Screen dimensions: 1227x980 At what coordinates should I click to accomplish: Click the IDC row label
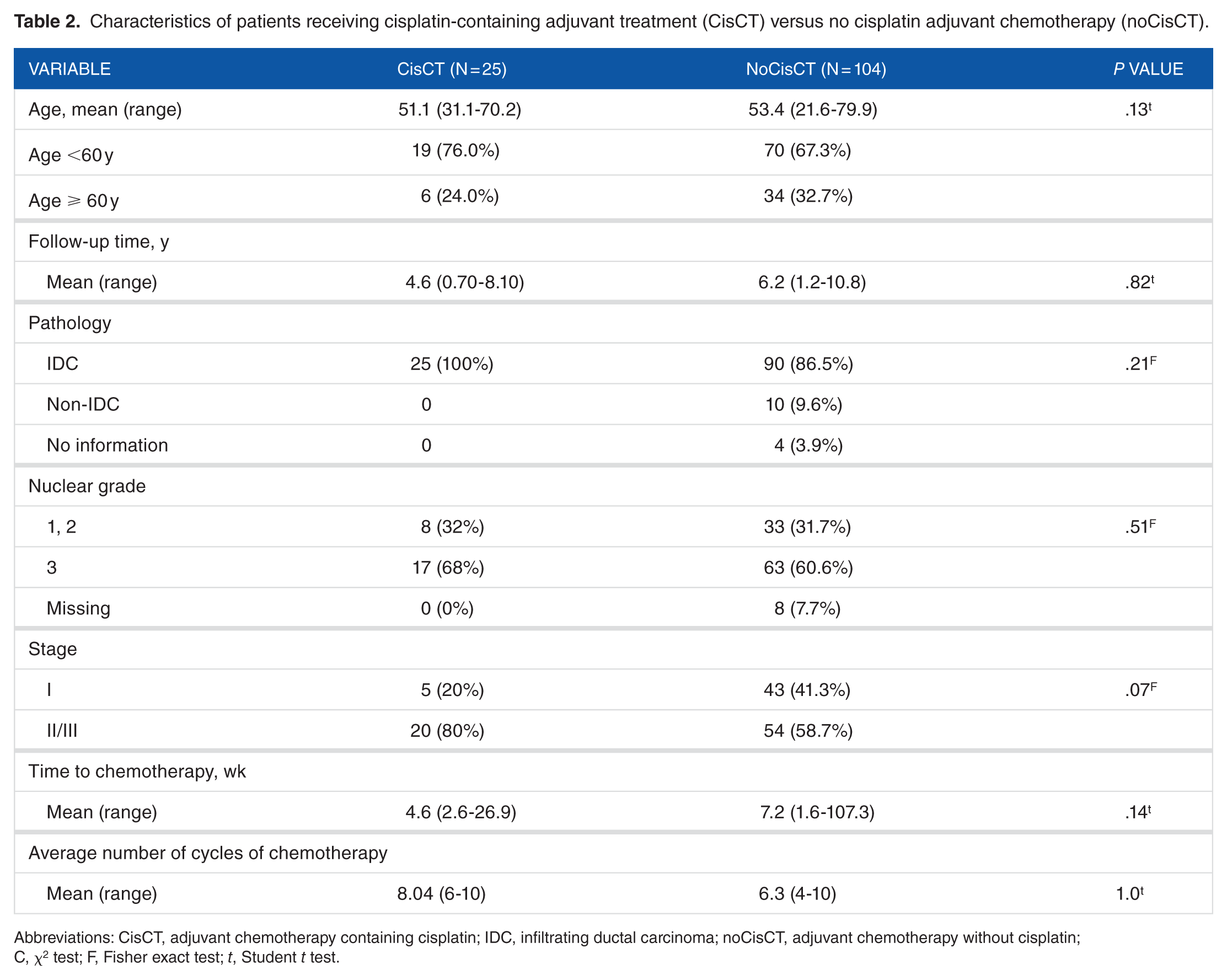pos(63,363)
